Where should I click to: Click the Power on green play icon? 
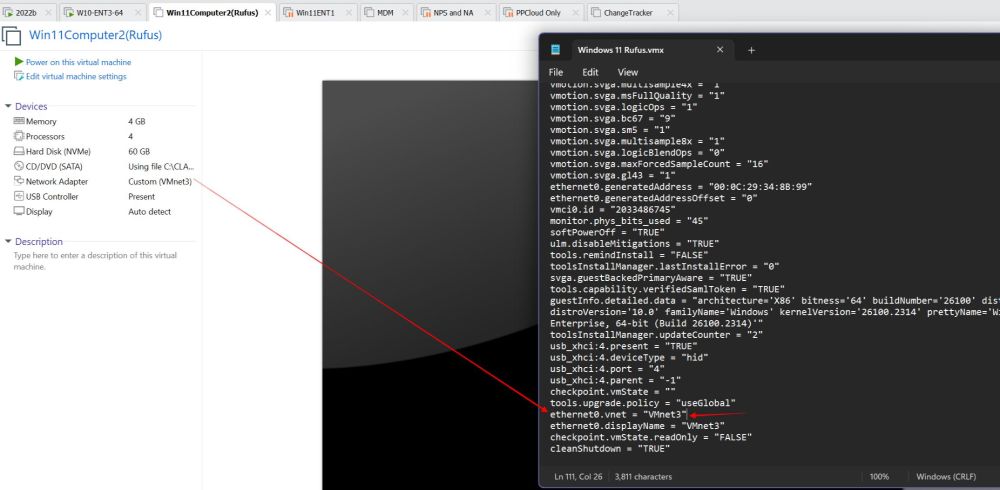tap(18, 62)
